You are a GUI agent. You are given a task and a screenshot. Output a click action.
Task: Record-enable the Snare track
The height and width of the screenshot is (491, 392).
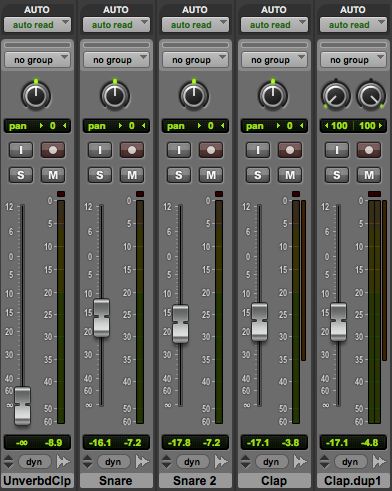pos(132,150)
